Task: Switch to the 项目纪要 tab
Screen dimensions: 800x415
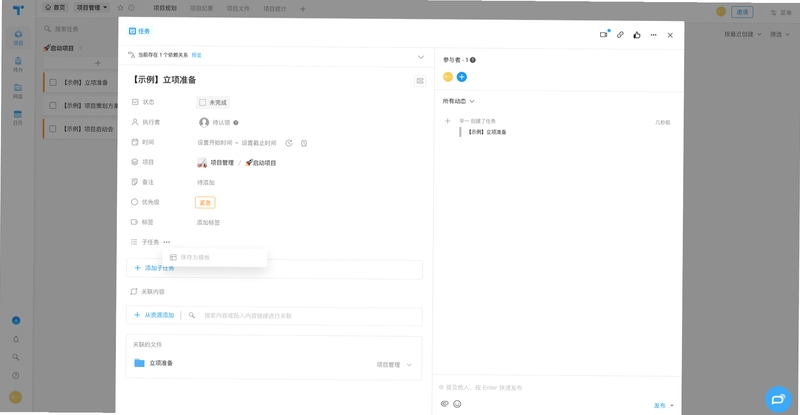Action: (x=202, y=8)
